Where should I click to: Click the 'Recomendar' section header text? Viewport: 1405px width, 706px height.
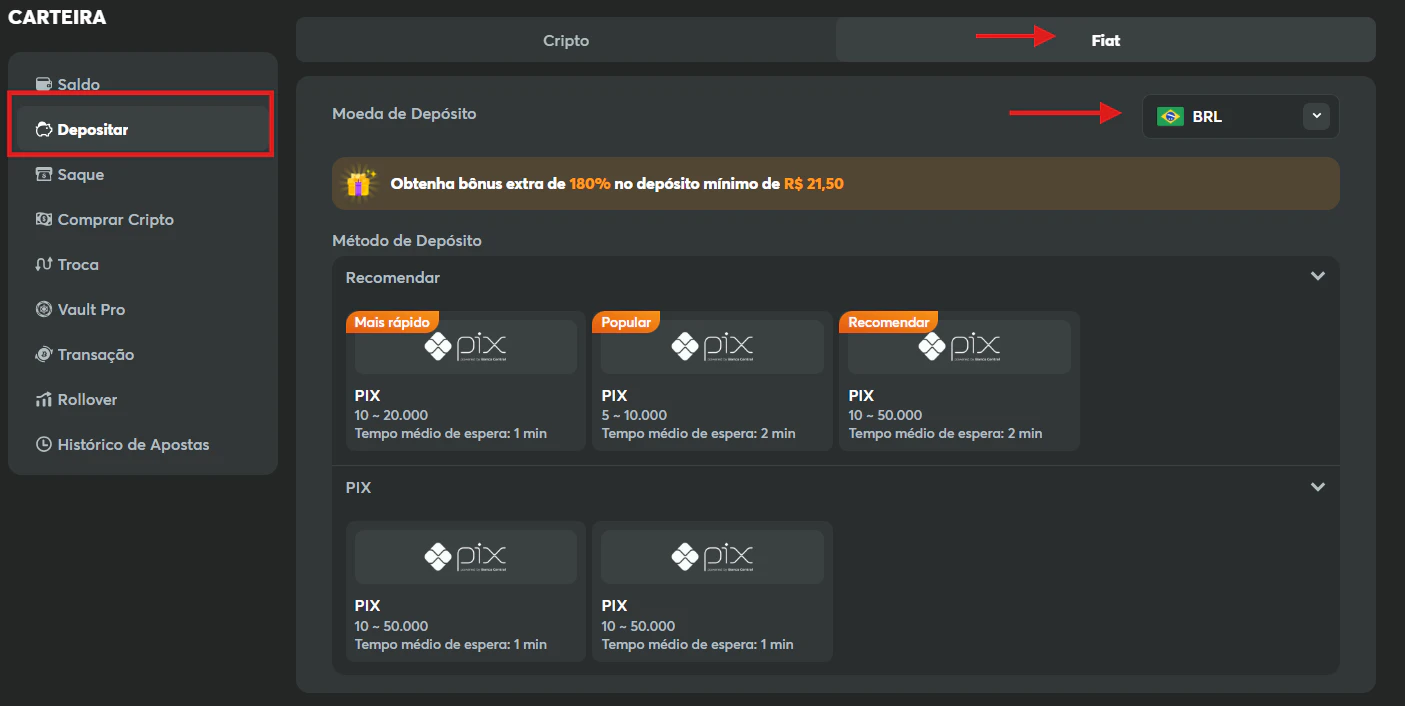pyautogui.click(x=393, y=278)
